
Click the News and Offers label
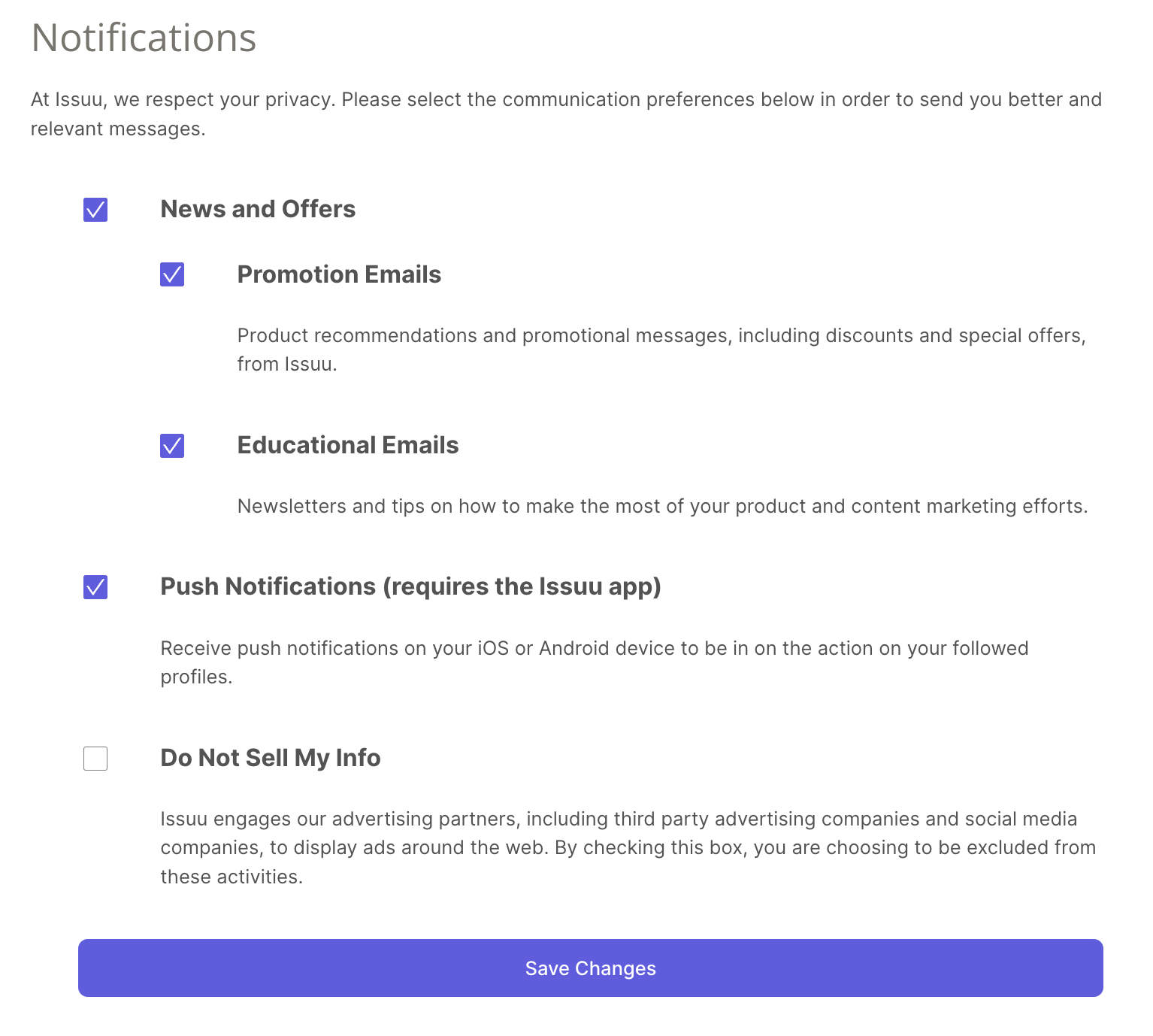[x=258, y=209]
